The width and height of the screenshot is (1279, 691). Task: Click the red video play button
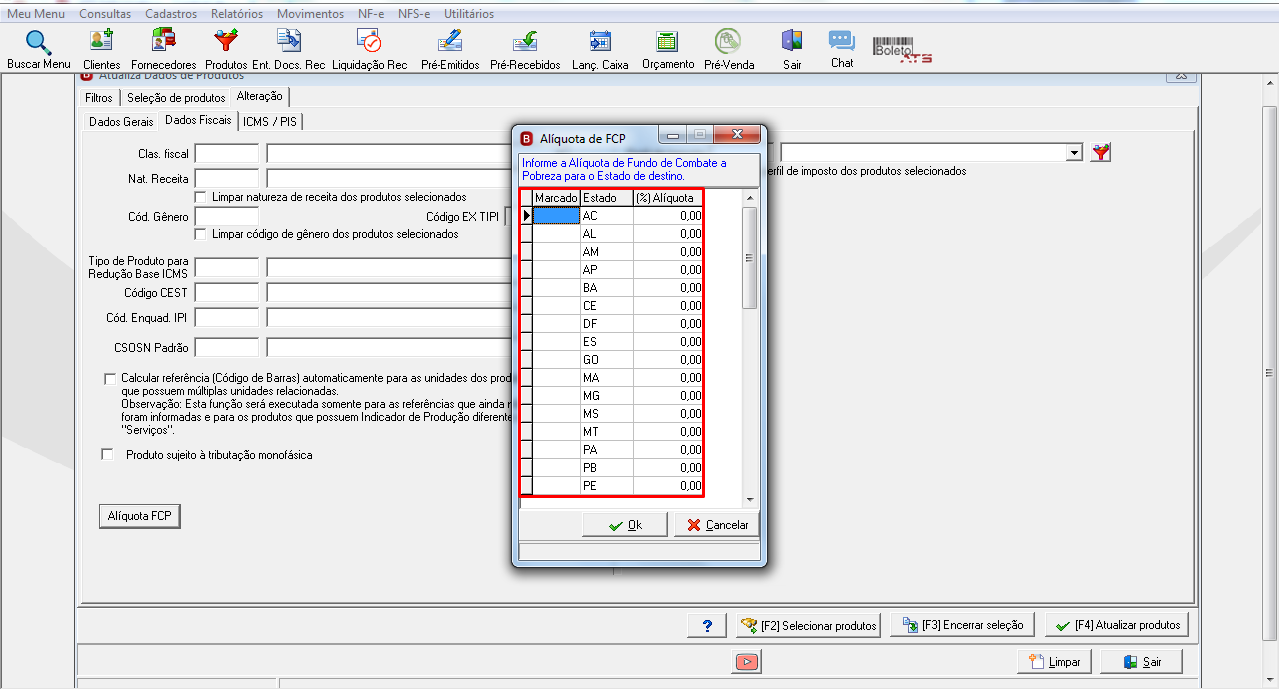[x=745, y=661]
